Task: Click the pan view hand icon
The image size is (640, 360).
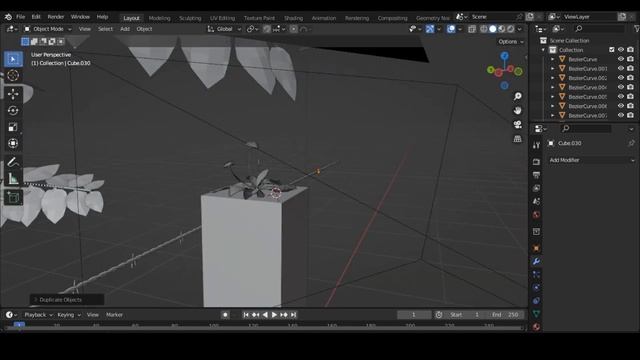Action: 518,111
